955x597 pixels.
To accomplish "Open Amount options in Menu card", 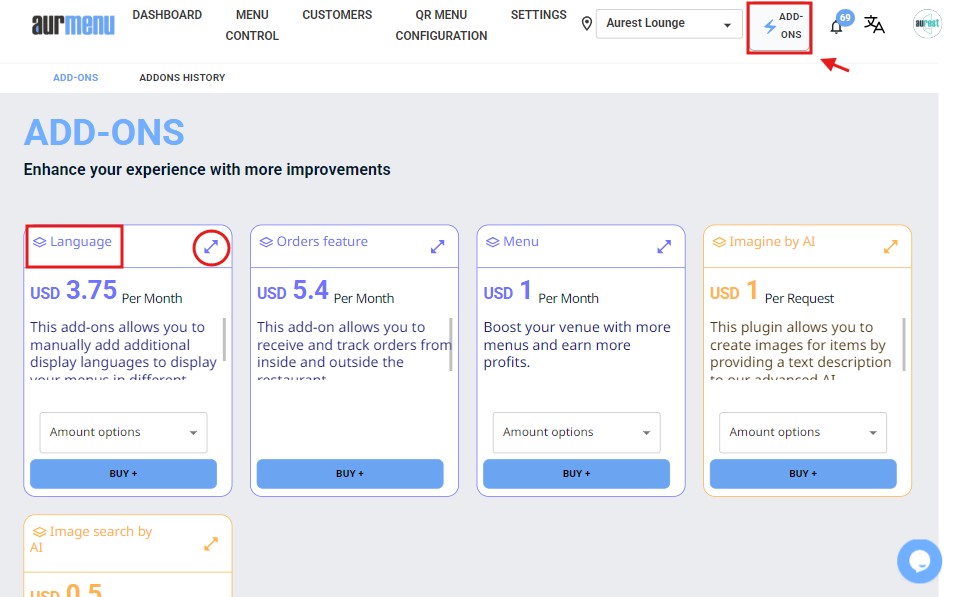I will (576, 432).
